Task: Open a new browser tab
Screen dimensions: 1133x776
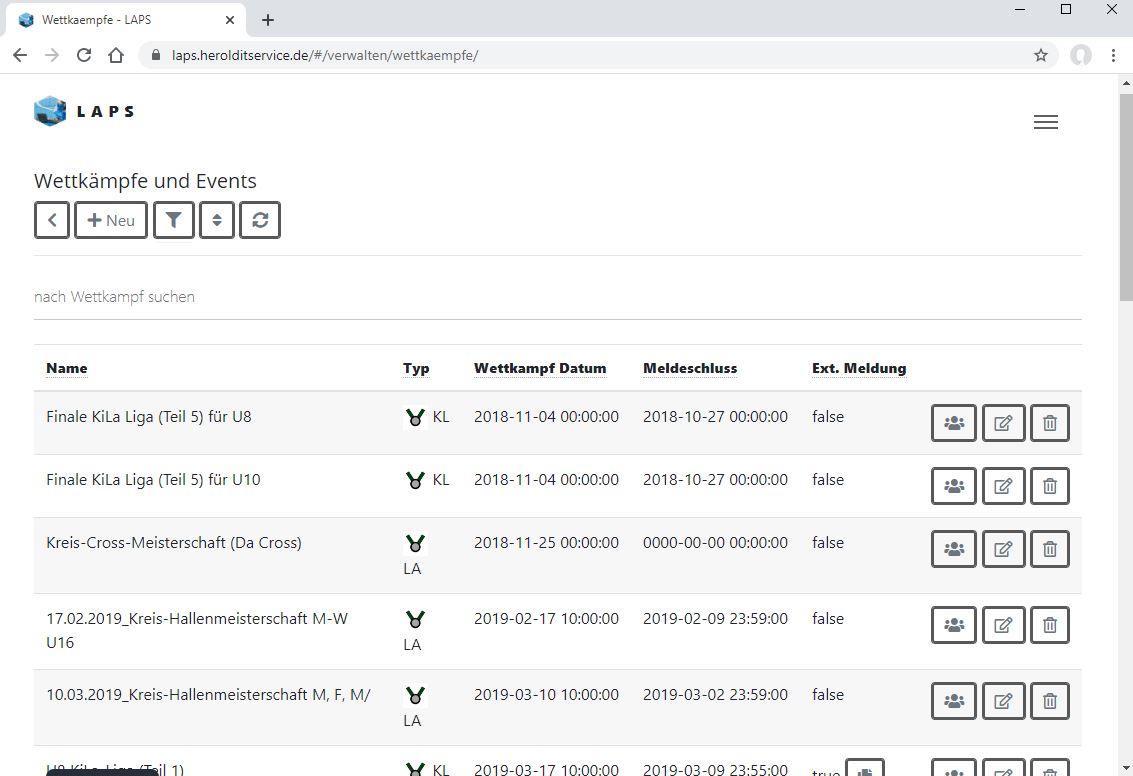Action: tap(268, 20)
